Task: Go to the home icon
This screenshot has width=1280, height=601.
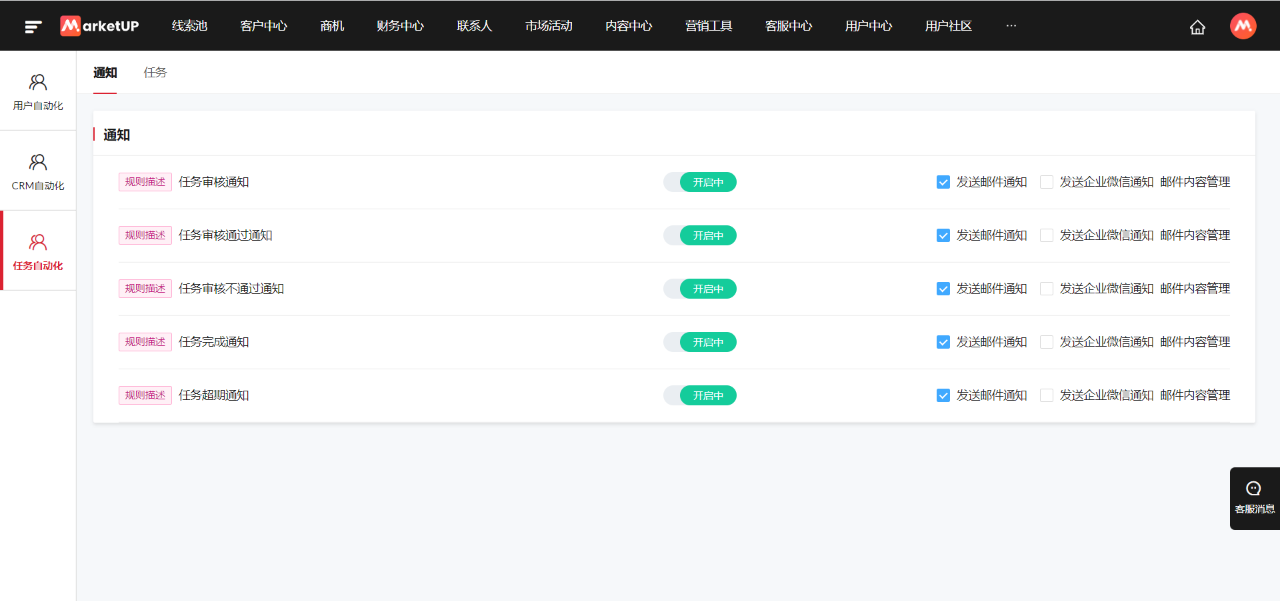Action: (1197, 27)
